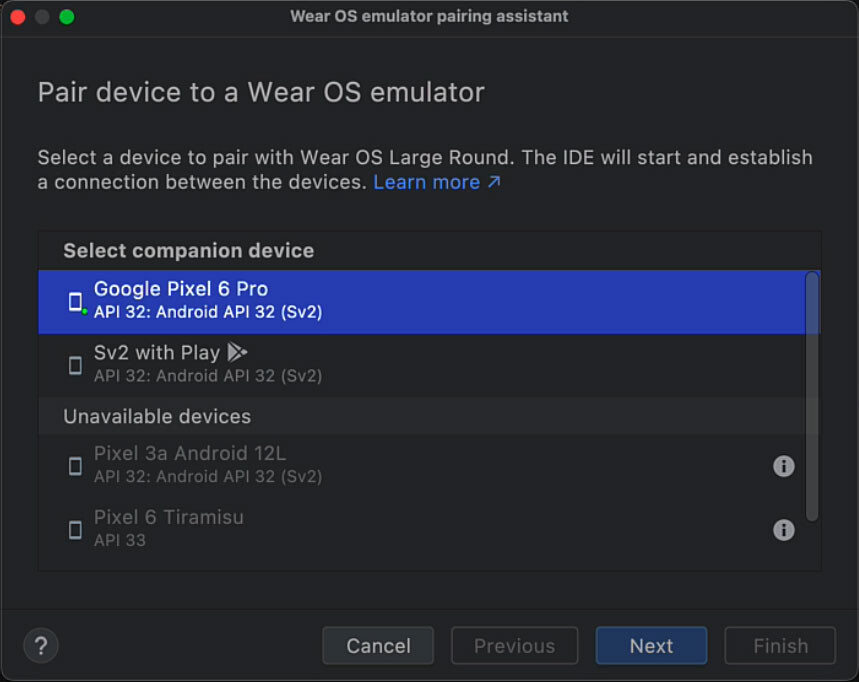Select the Sv2 with Play device
This screenshot has height=682, width=859.
point(400,364)
